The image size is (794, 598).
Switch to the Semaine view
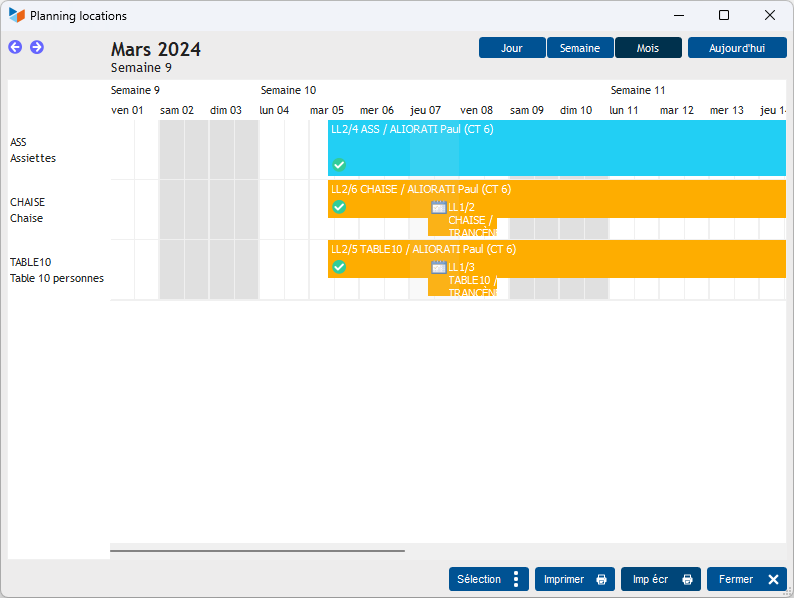[580, 48]
